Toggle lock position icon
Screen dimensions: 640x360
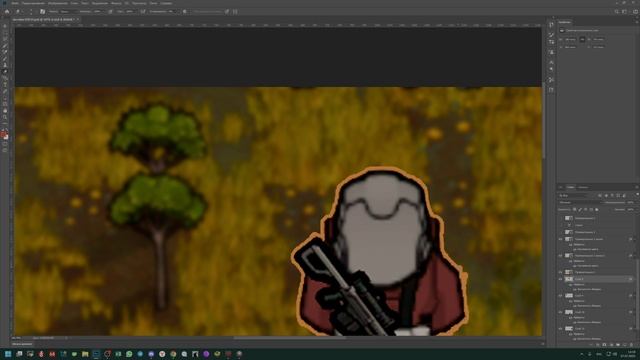[585, 209]
